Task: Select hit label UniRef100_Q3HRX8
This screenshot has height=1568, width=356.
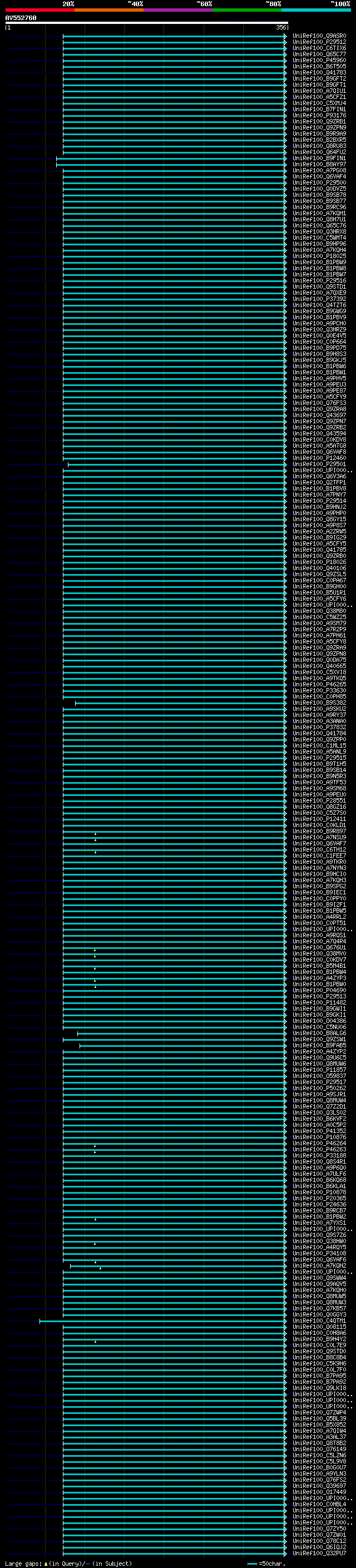Action: coord(319,231)
